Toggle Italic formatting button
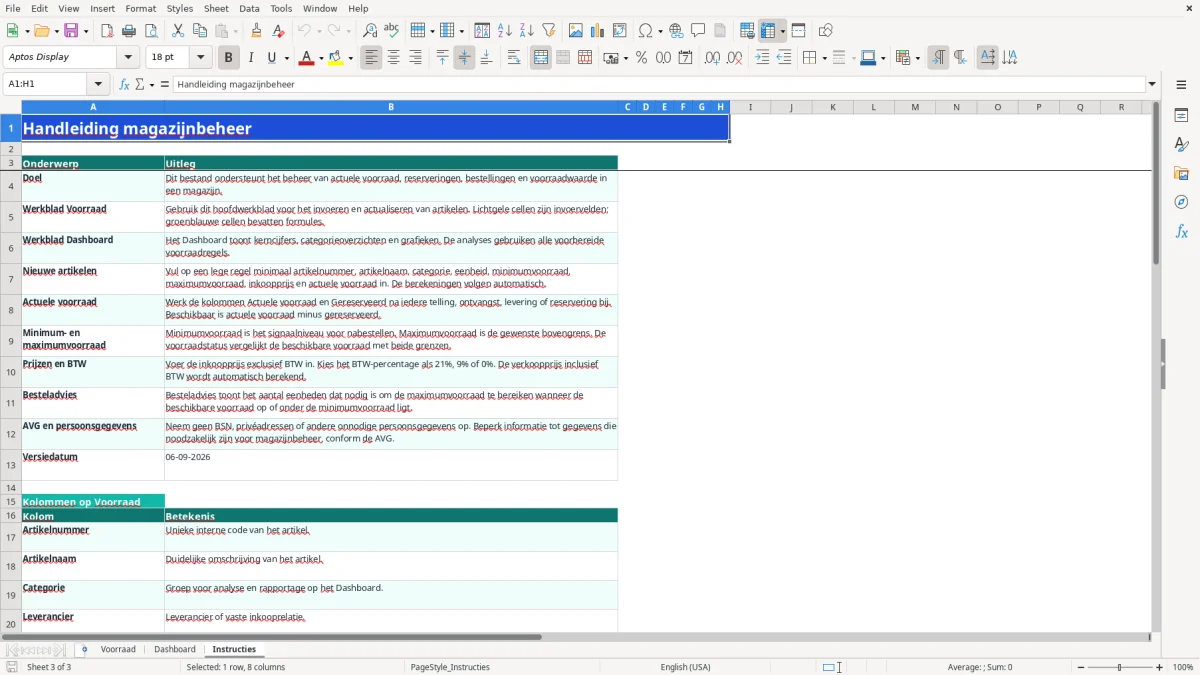The height and width of the screenshot is (675, 1200). 251,58
